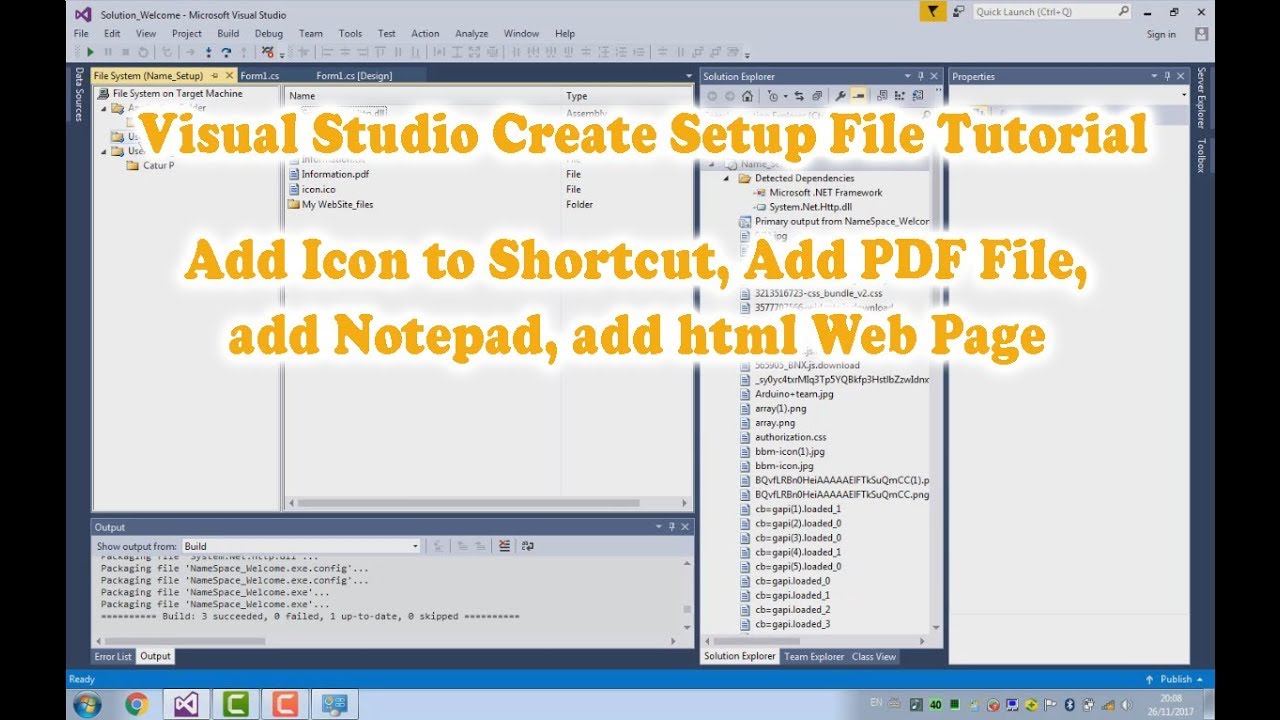The height and width of the screenshot is (720, 1280).
Task: Open the Build menu
Action: [228, 33]
